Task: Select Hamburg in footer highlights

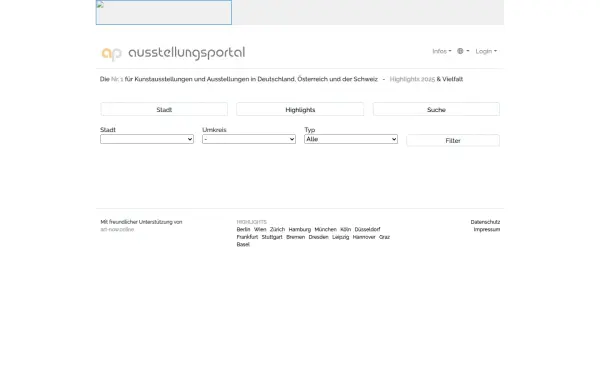Action: click(300, 230)
